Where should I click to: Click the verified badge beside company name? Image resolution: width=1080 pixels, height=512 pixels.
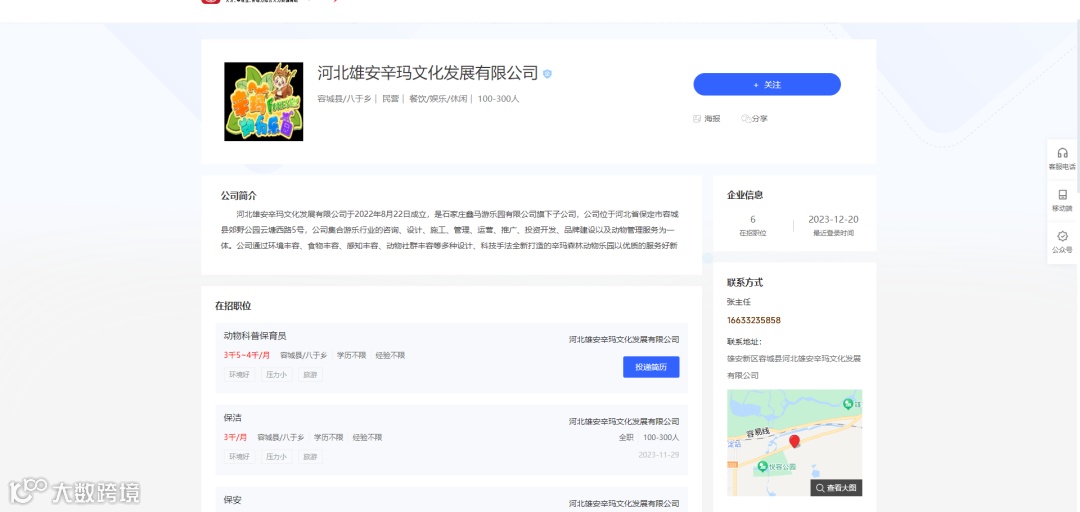tap(547, 73)
